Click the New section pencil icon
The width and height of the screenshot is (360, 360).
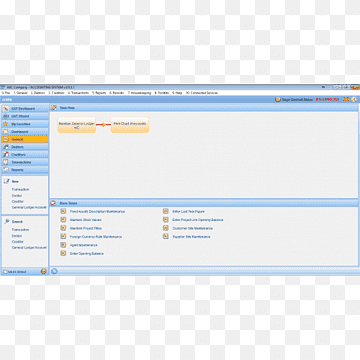pyautogui.click(x=6, y=181)
